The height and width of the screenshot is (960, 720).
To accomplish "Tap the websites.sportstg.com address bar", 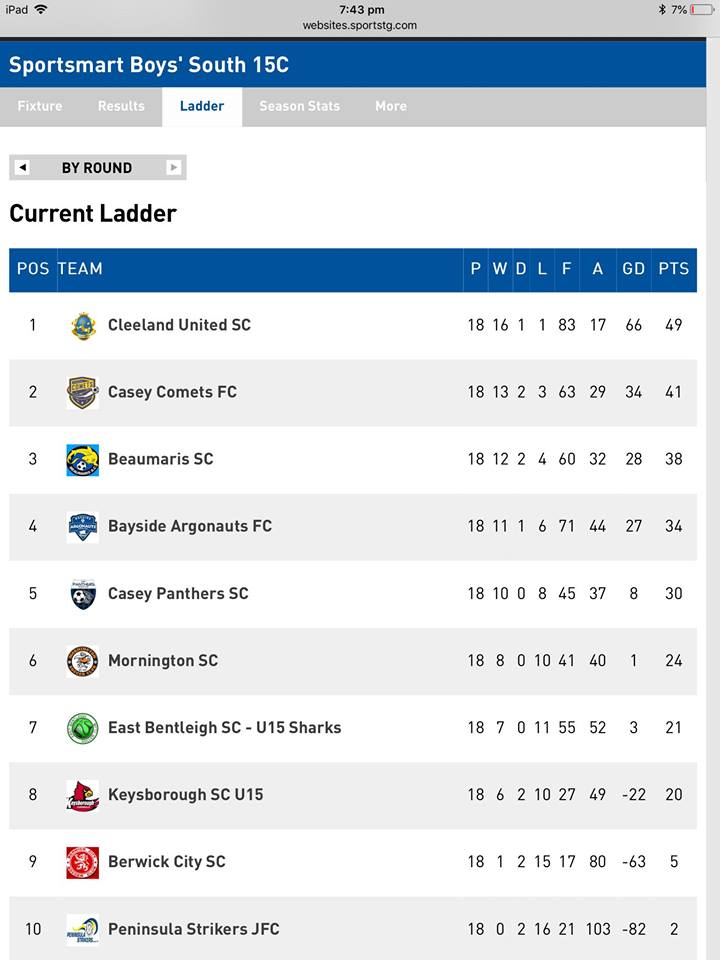I will tap(360, 25).
